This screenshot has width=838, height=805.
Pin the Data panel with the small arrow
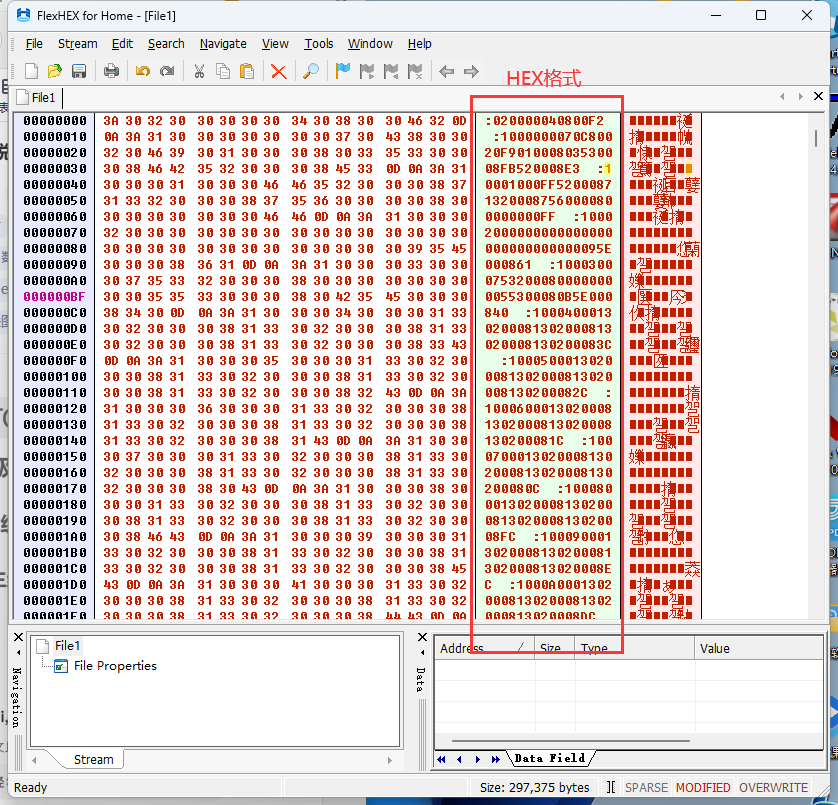click(422, 653)
